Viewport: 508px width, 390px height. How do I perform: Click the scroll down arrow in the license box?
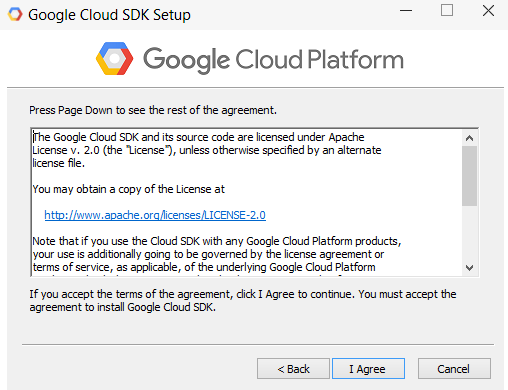coord(470,268)
